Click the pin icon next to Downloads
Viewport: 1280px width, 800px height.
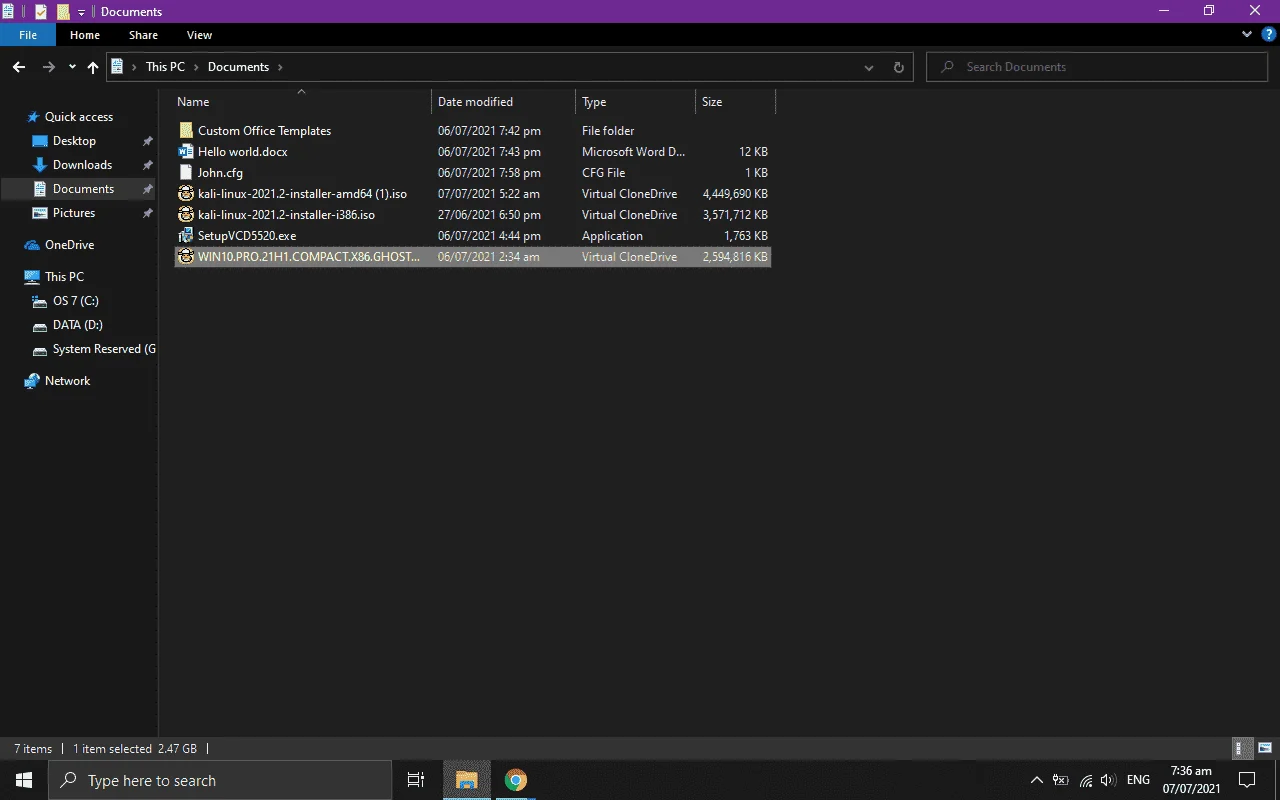coord(147,165)
